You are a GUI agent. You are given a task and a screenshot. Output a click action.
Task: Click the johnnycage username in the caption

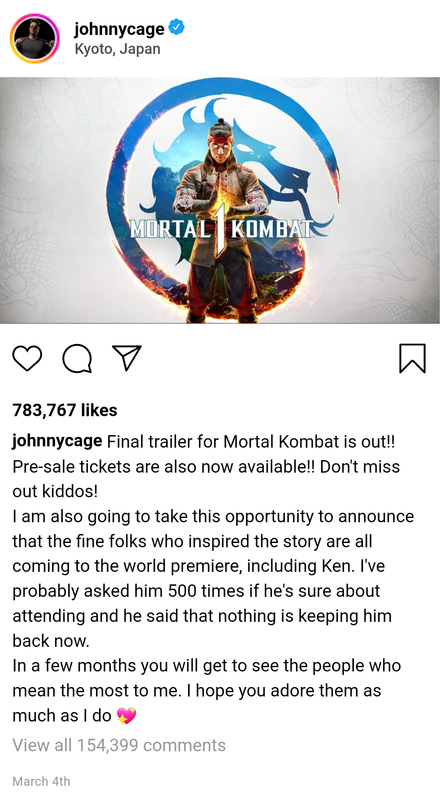(x=57, y=441)
